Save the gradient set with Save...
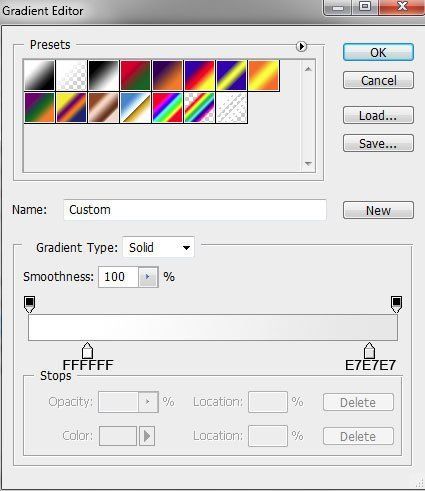Screen dimensions: 425x491 pyautogui.click(x=378, y=143)
